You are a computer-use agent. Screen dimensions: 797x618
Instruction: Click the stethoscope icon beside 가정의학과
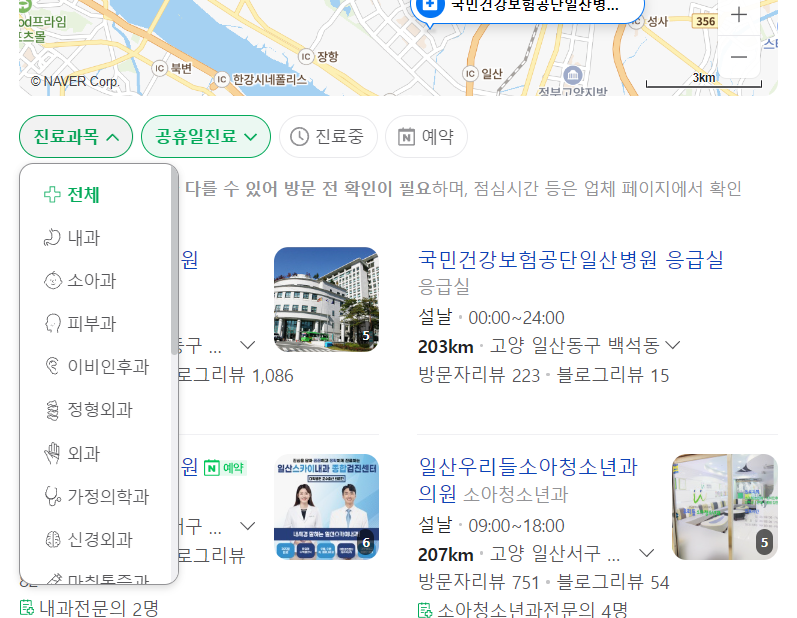(52, 496)
